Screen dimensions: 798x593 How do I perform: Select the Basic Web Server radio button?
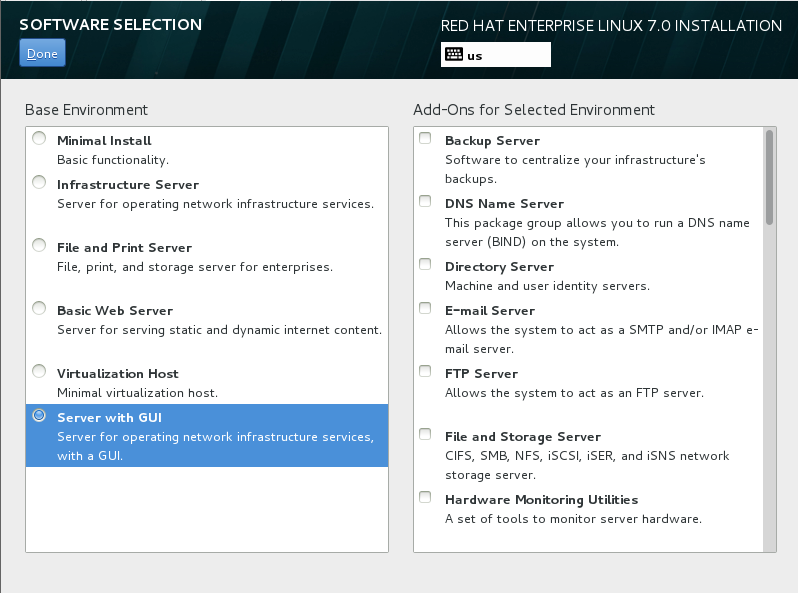click(39, 308)
